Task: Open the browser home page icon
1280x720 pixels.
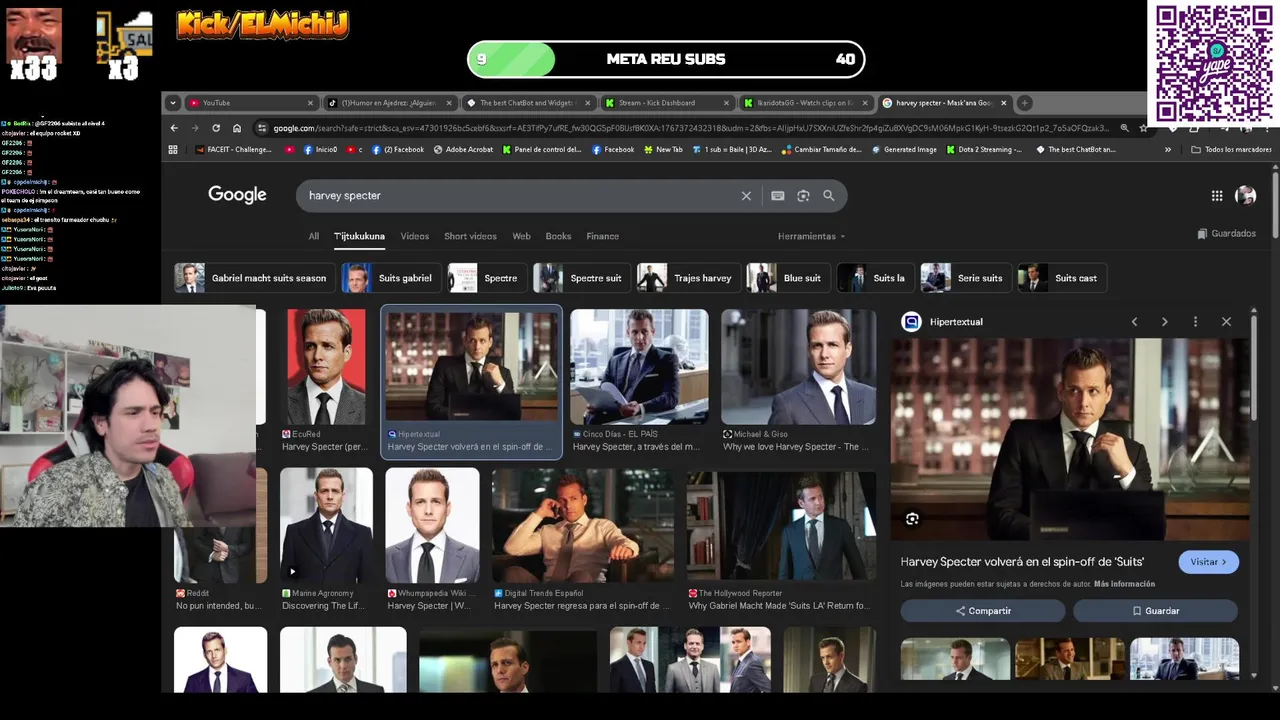Action: click(x=237, y=128)
